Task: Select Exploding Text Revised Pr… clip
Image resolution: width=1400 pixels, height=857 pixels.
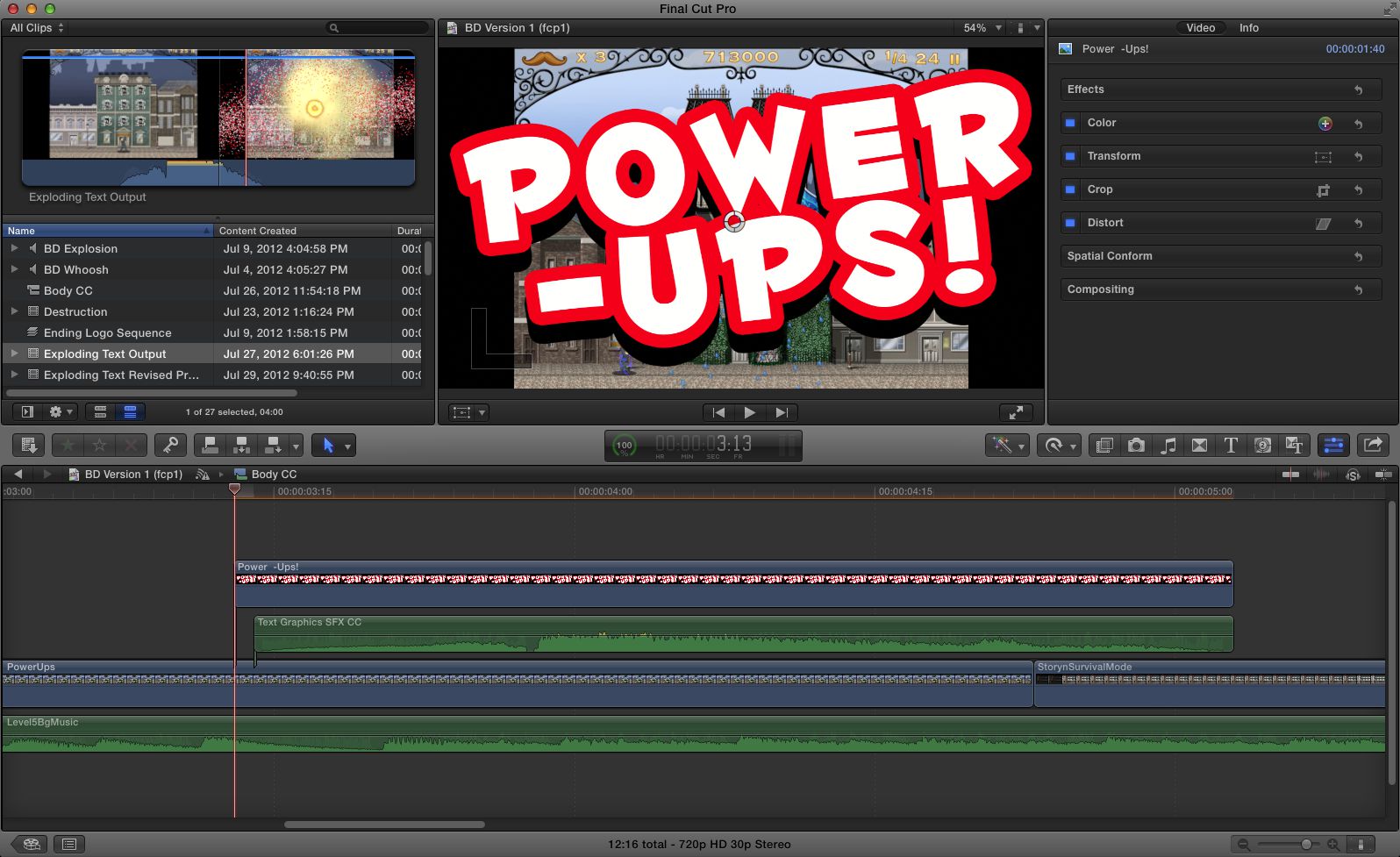Action: coord(121,375)
